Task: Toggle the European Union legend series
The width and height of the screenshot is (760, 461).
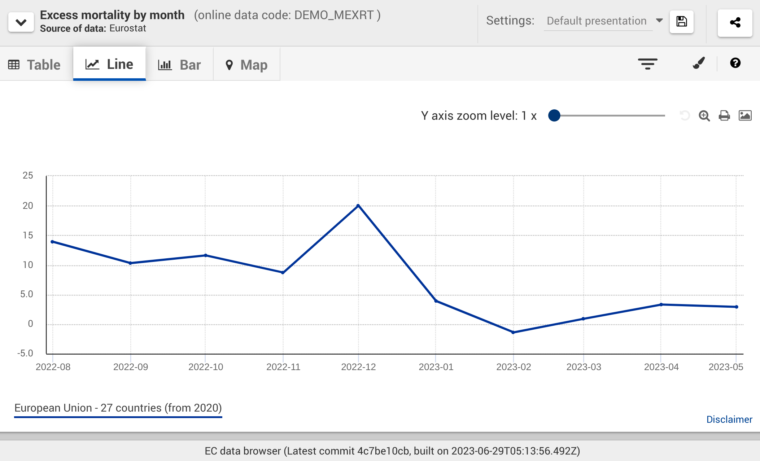Action: [118, 408]
